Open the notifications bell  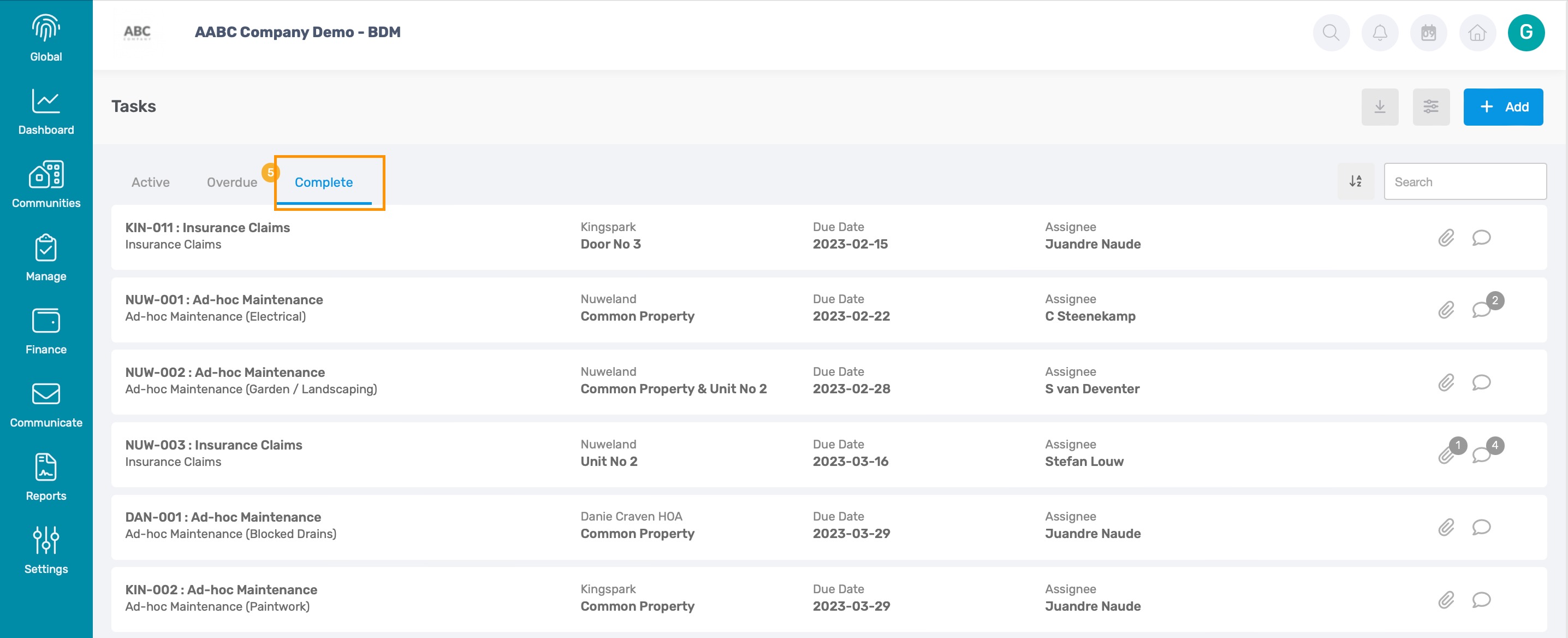coord(1379,33)
